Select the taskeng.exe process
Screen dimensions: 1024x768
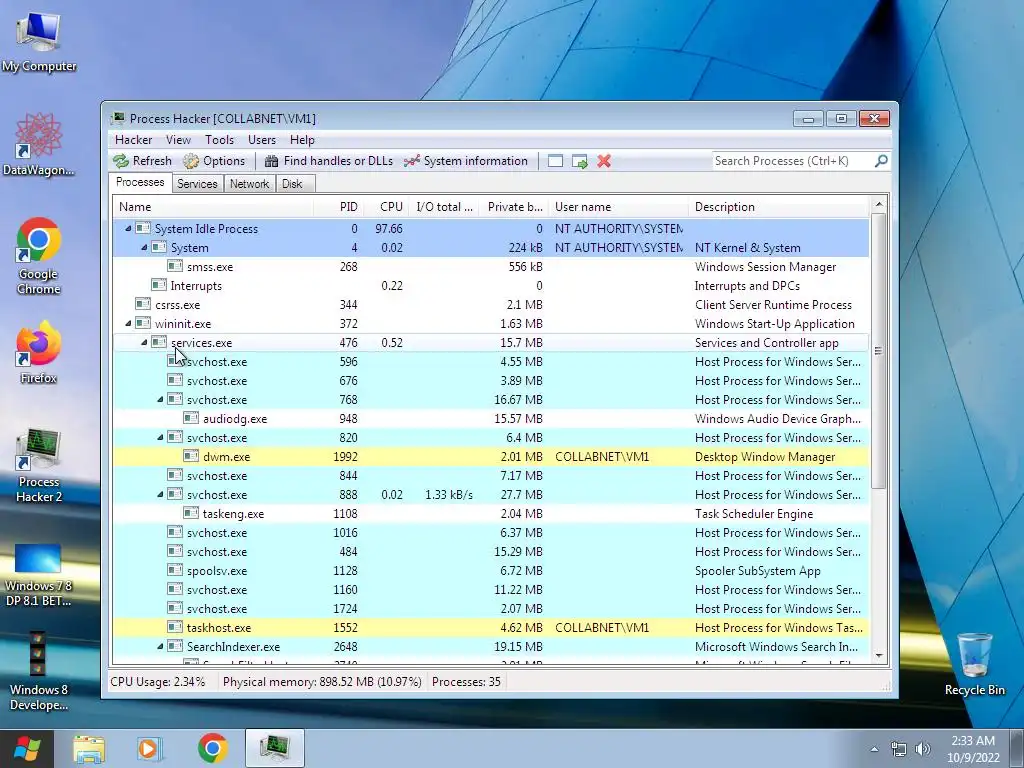tap(491, 513)
